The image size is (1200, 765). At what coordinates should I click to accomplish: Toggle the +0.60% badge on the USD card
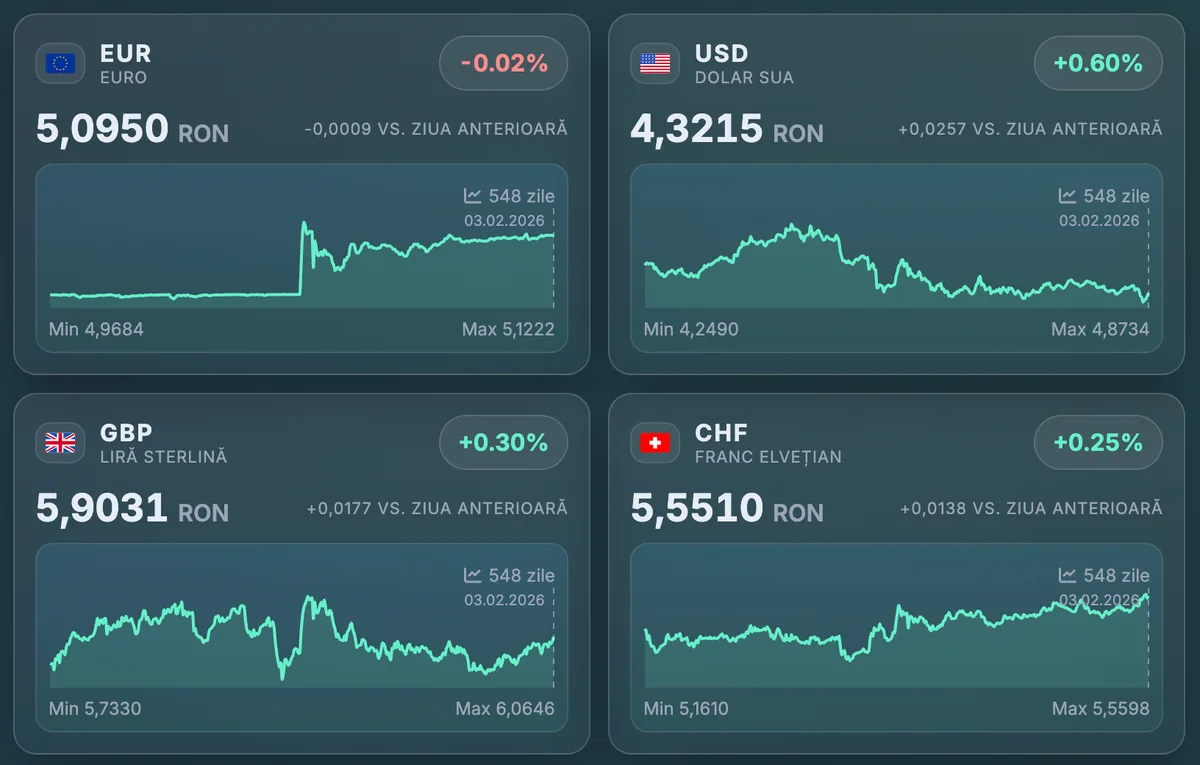[1098, 63]
